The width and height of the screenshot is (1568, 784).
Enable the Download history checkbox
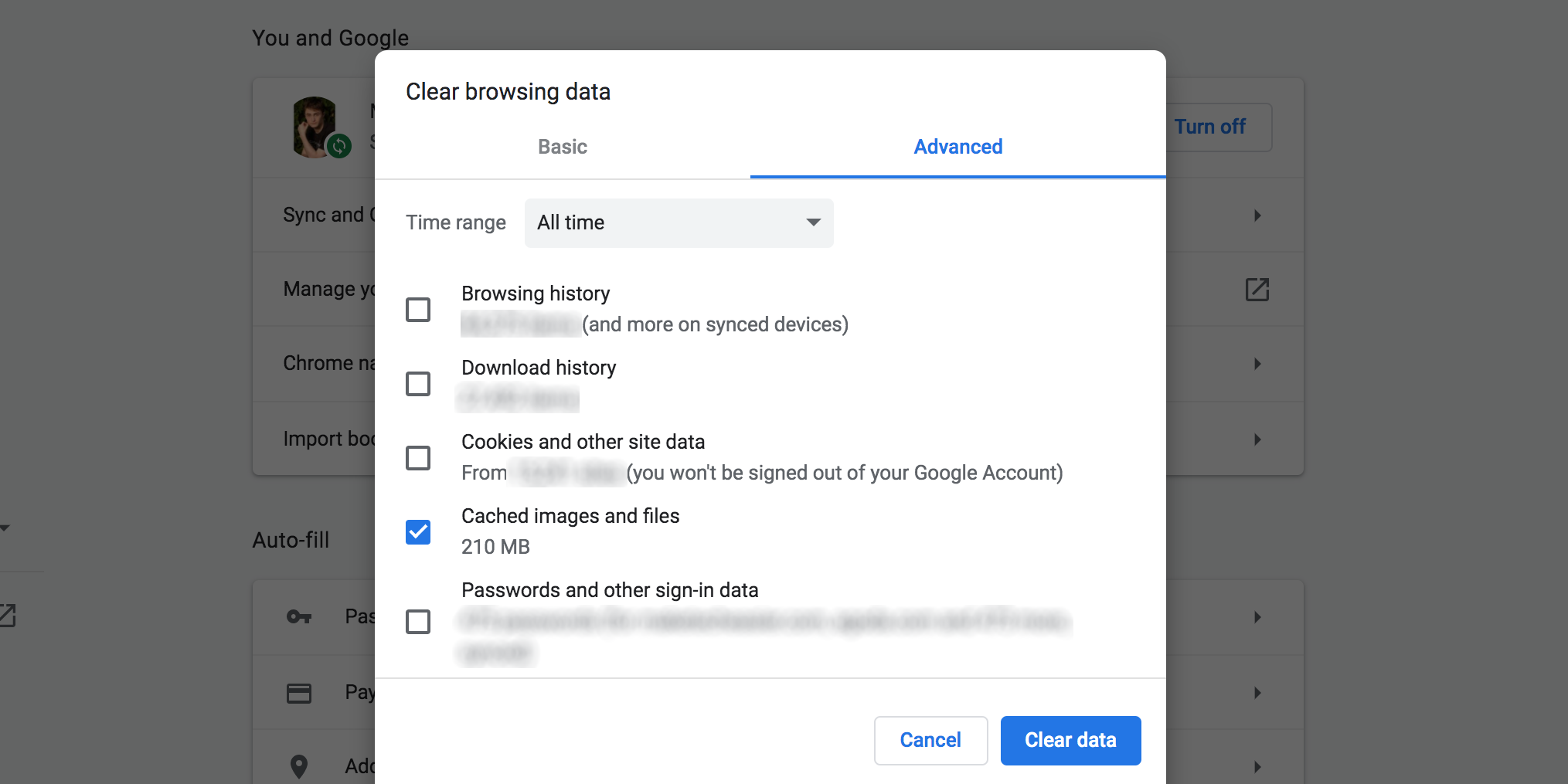(x=418, y=384)
